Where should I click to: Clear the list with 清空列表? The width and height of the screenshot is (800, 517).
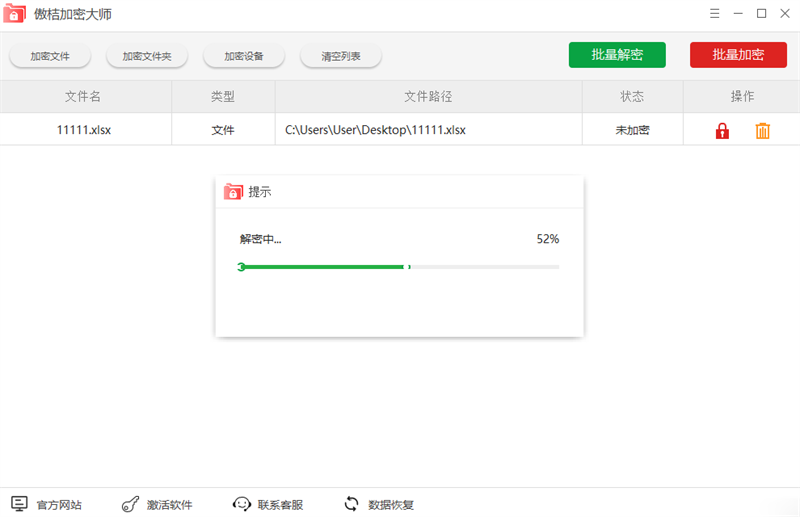click(341, 56)
